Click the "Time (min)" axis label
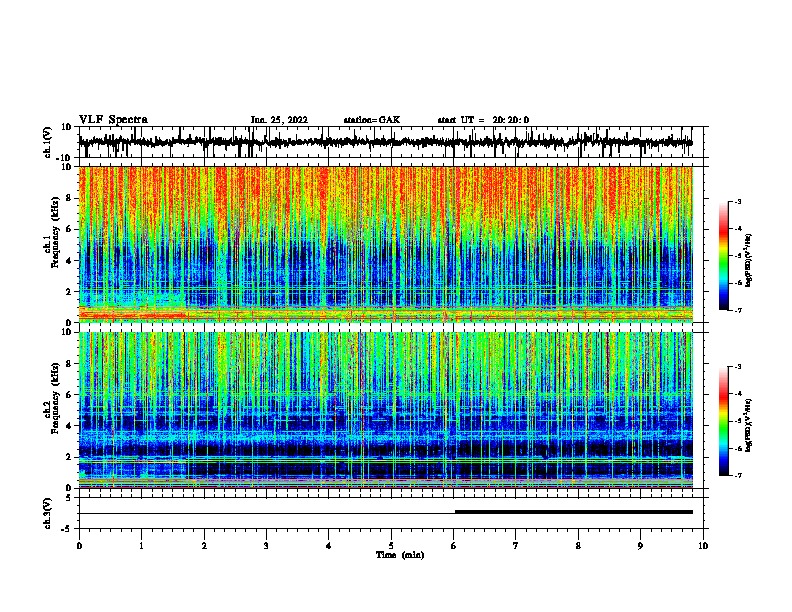Screen dimensions: 792x612 (400, 555)
